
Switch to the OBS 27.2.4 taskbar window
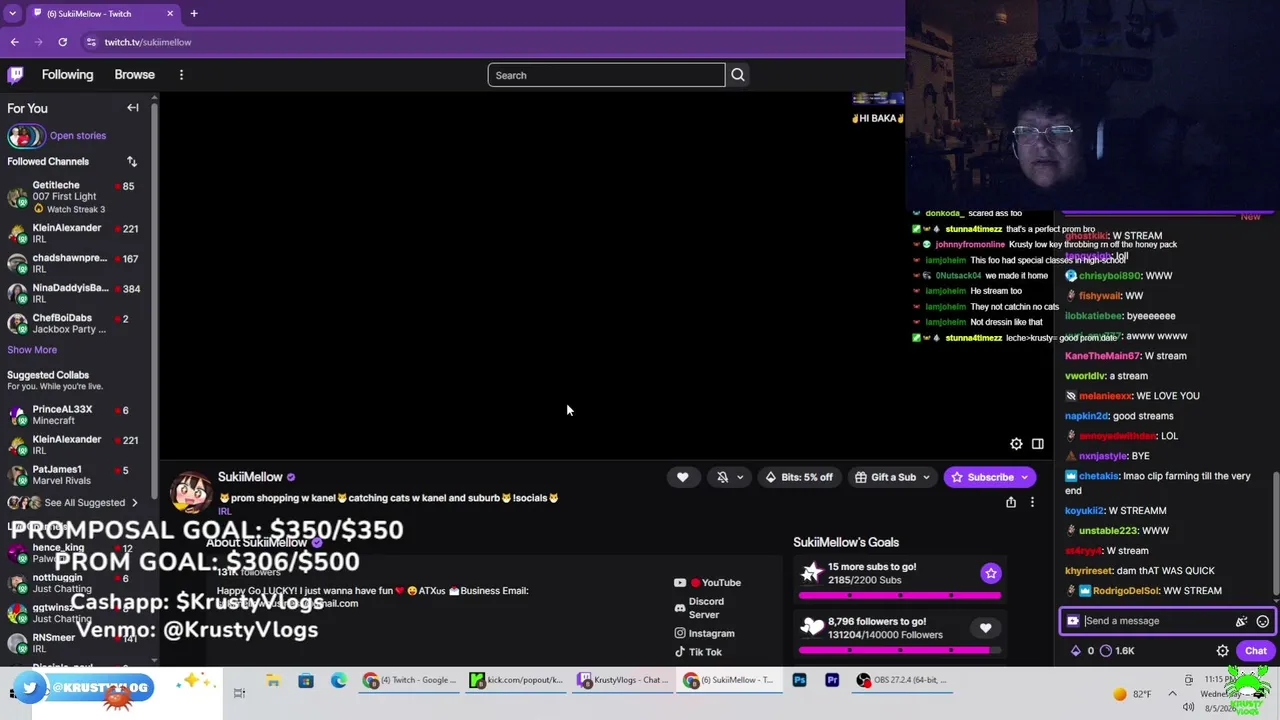[x=901, y=680]
